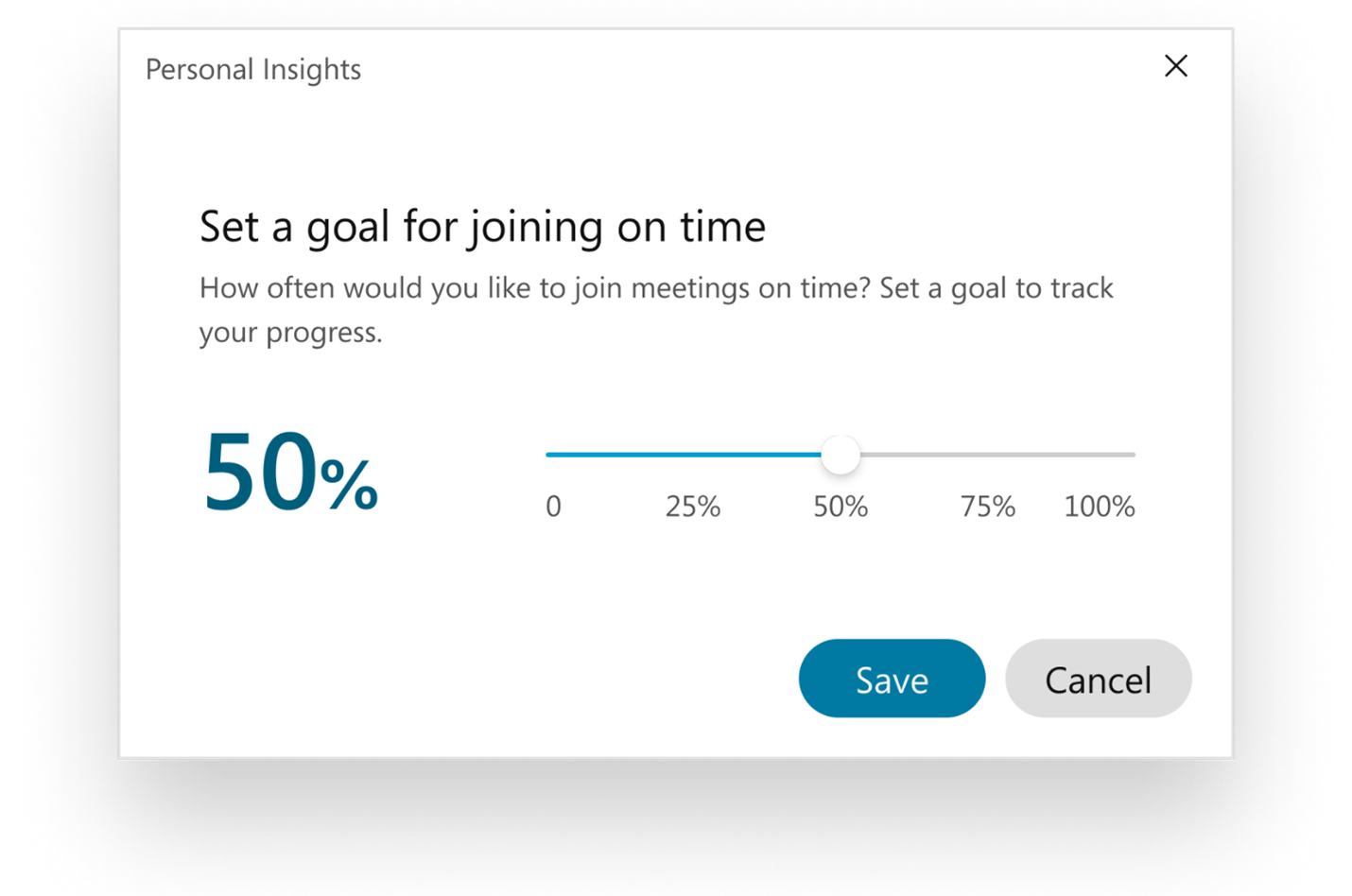Cancel the goal setting dialog
The width and height of the screenshot is (1352, 896).
[x=1098, y=679]
